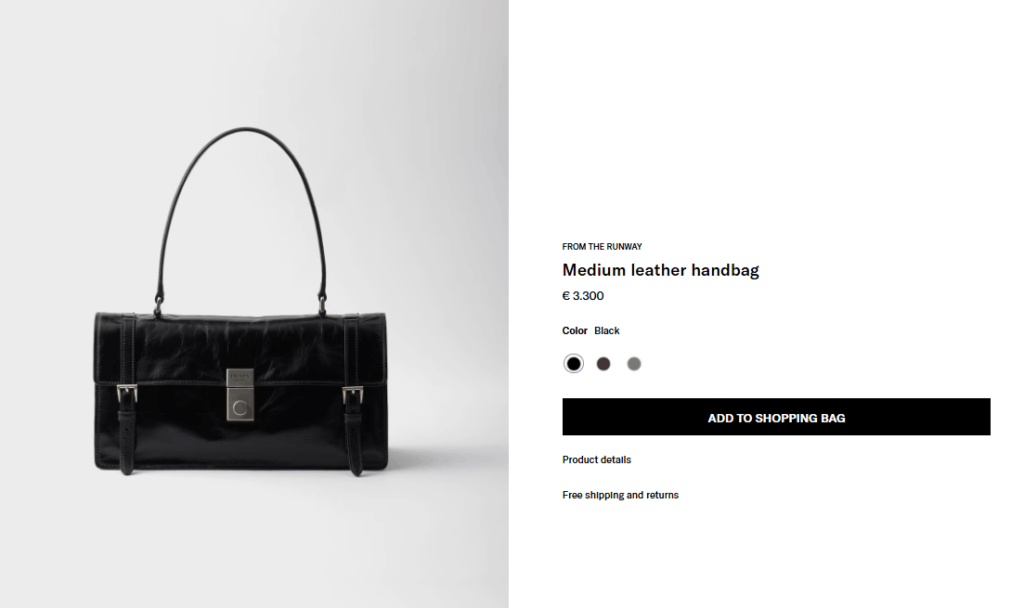Screen dimensions: 1024x608
Task: Expand the Product details section
Action: (596, 460)
